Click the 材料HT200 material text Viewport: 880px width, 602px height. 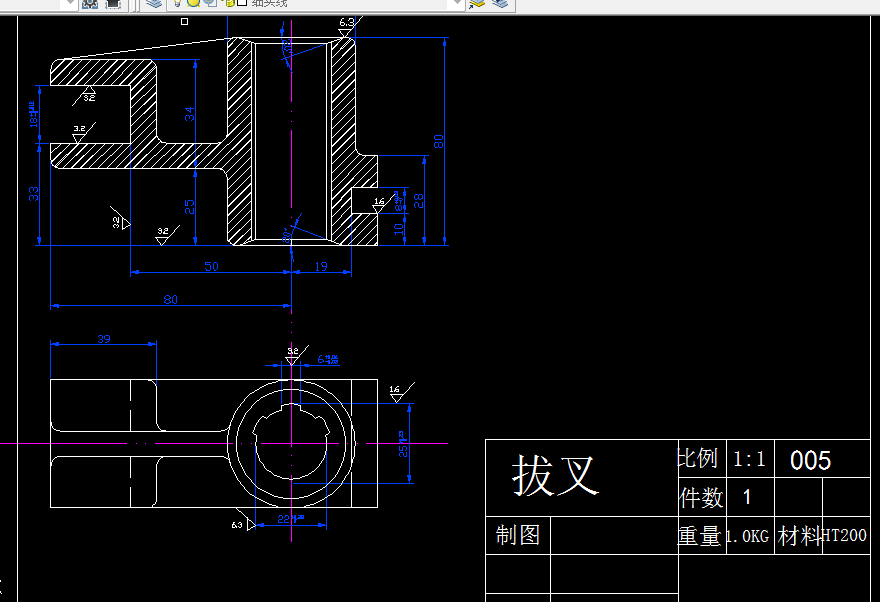click(x=822, y=536)
